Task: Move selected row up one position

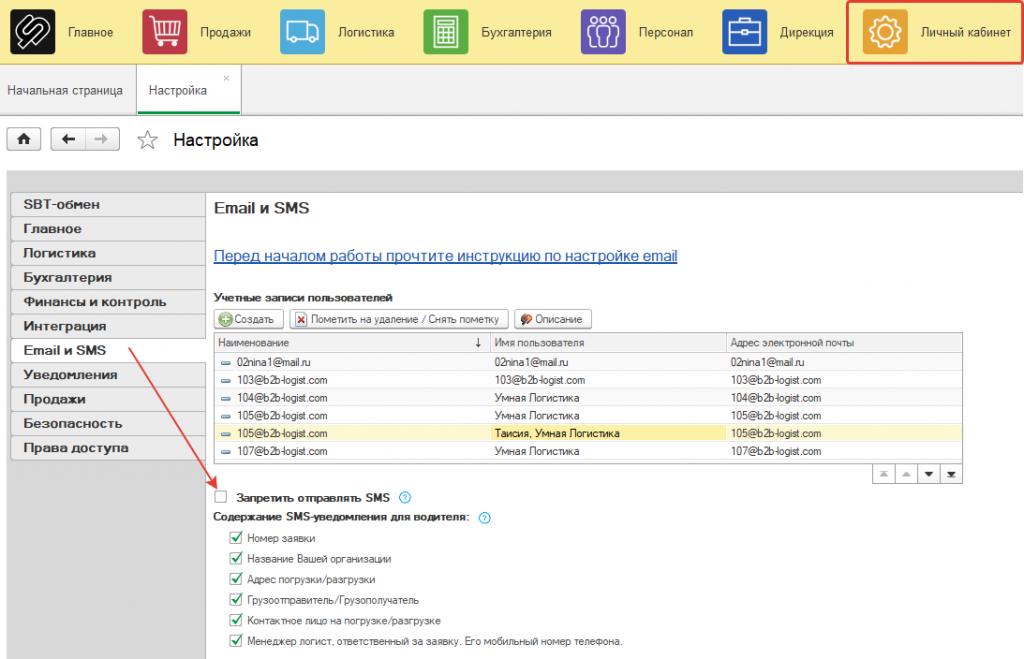Action: 906,474
